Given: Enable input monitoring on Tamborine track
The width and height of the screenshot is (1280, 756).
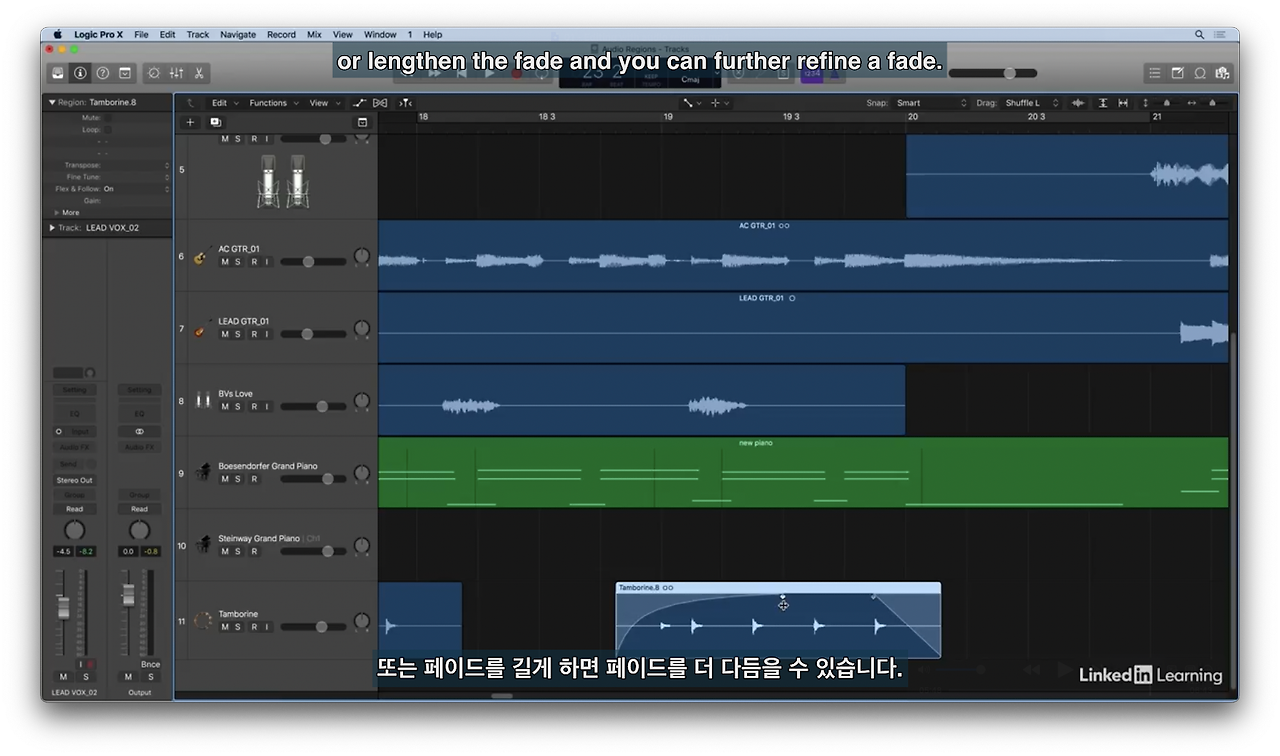Looking at the screenshot, I should point(267,627).
